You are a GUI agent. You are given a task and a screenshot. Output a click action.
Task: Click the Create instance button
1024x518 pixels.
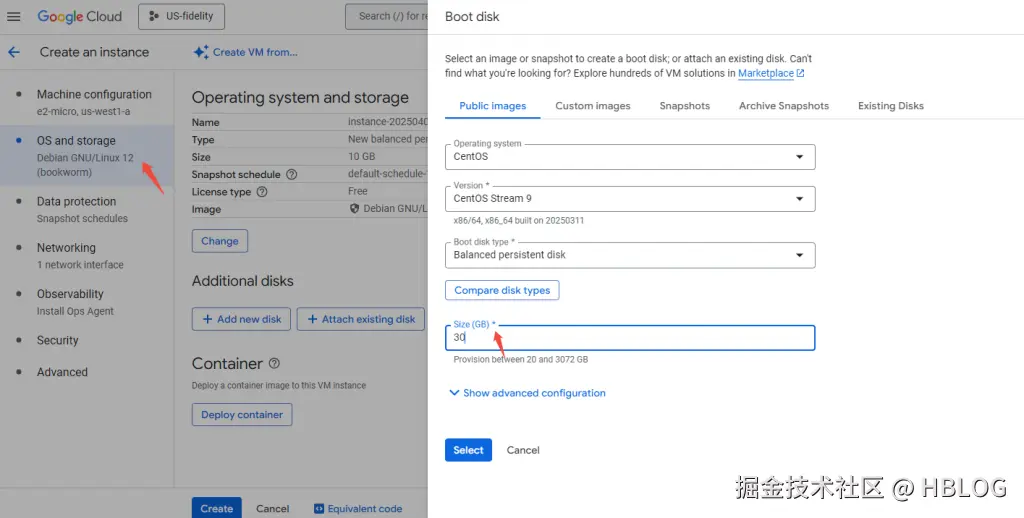click(x=217, y=508)
